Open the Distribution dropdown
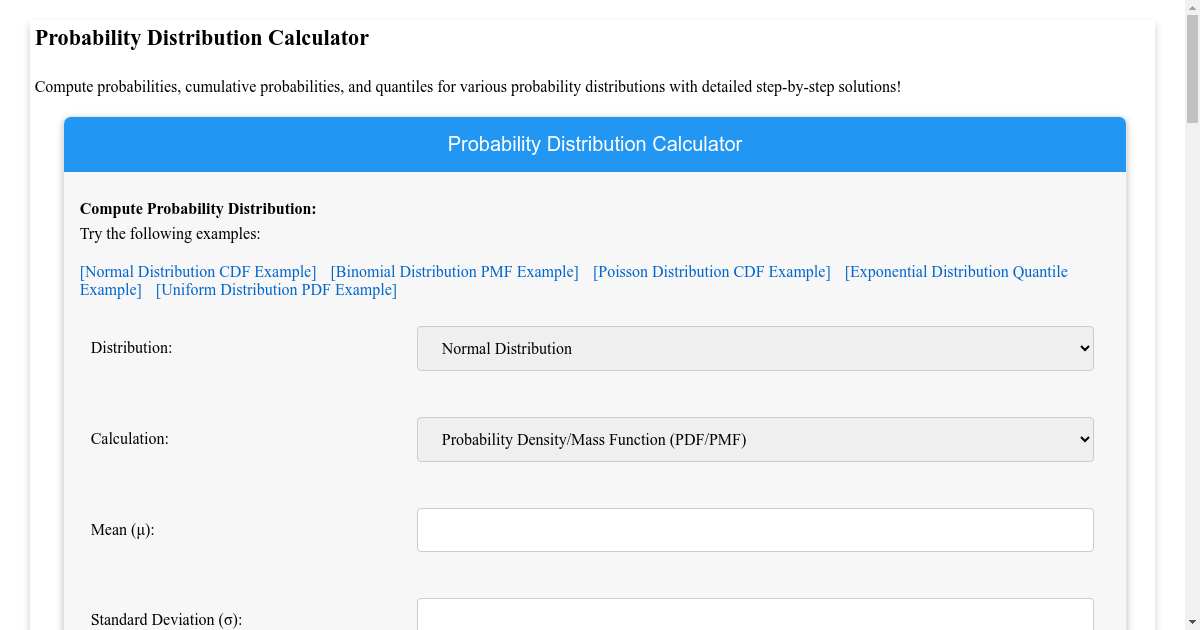The height and width of the screenshot is (630, 1200). coord(755,348)
